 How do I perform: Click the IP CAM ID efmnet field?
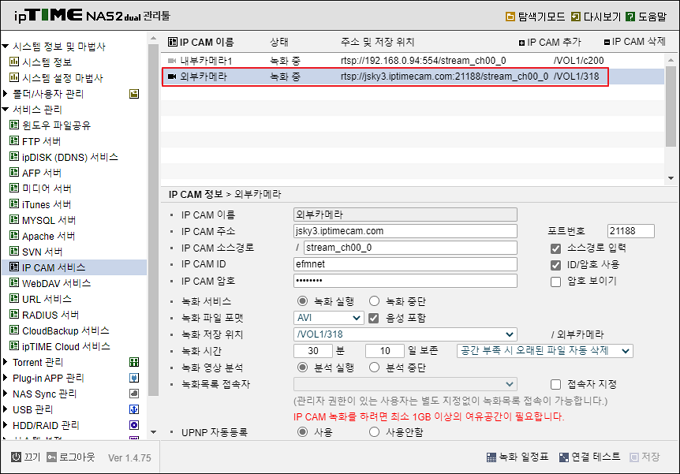pos(405,264)
